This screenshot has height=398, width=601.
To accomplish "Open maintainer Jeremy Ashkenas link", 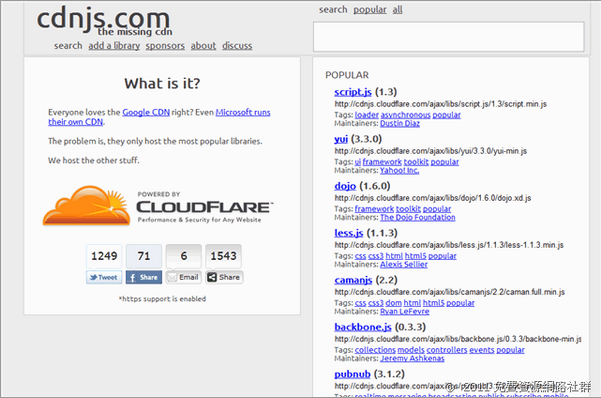I will coord(412,359).
